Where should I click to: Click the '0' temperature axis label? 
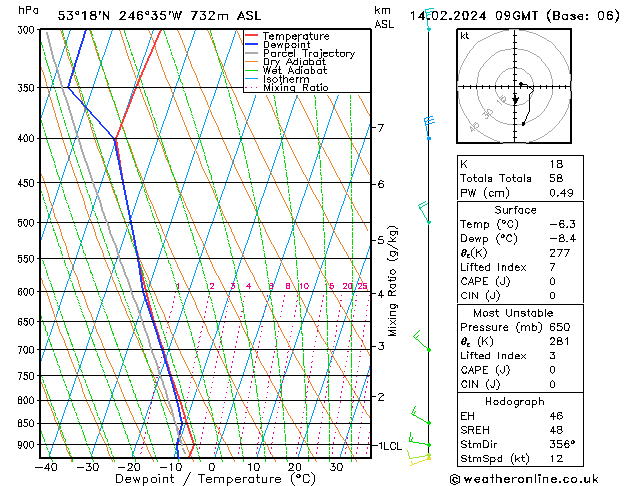[212, 467]
